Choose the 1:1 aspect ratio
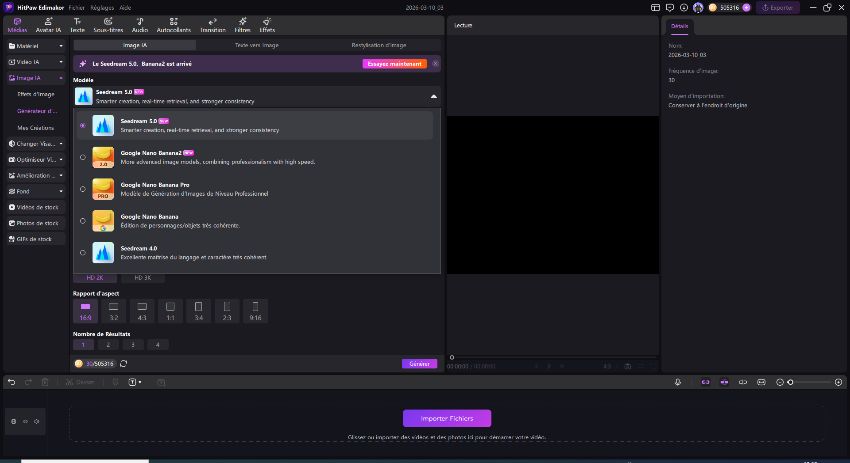Screen dimensions: 850x463 (x=170, y=311)
